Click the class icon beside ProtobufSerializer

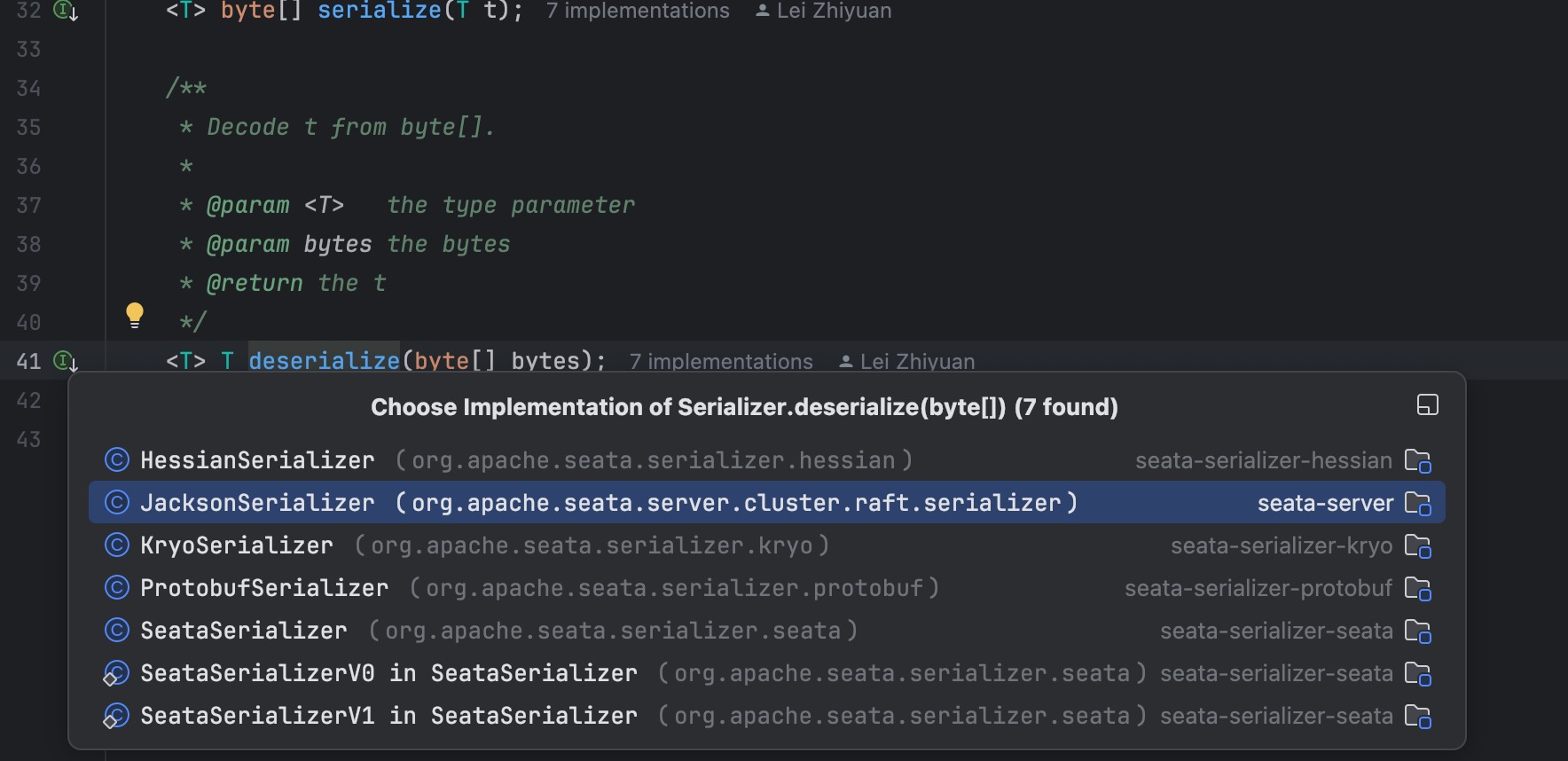coord(117,587)
